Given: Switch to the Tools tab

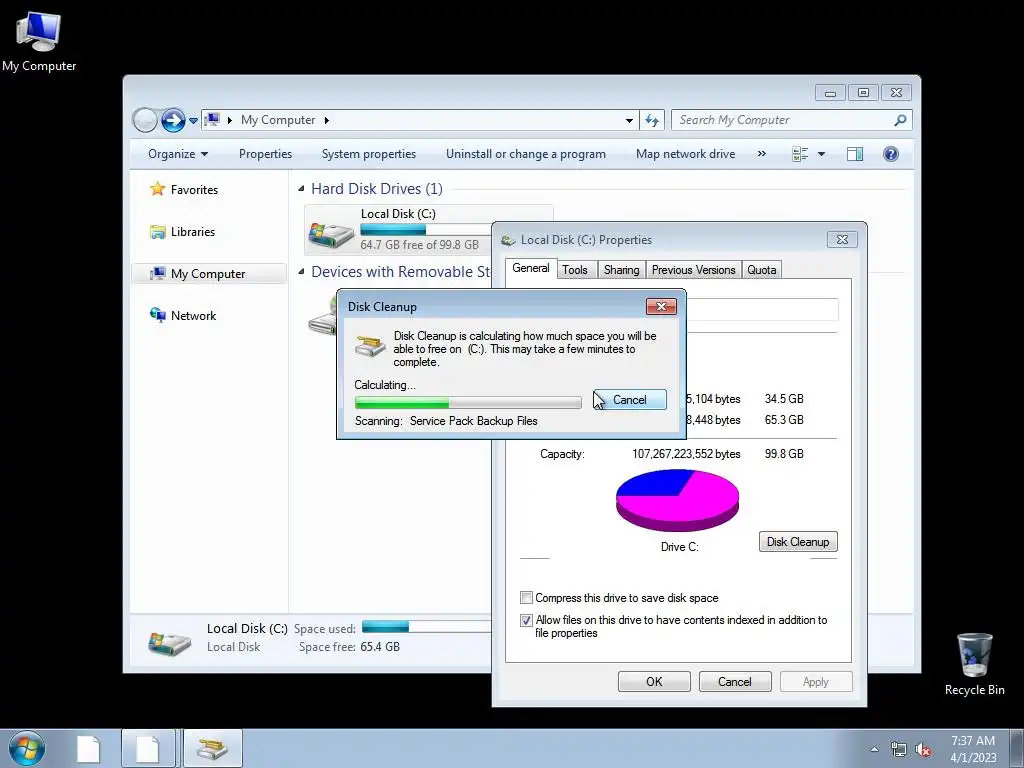Looking at the screenshot, I should [x=575, y=270].
